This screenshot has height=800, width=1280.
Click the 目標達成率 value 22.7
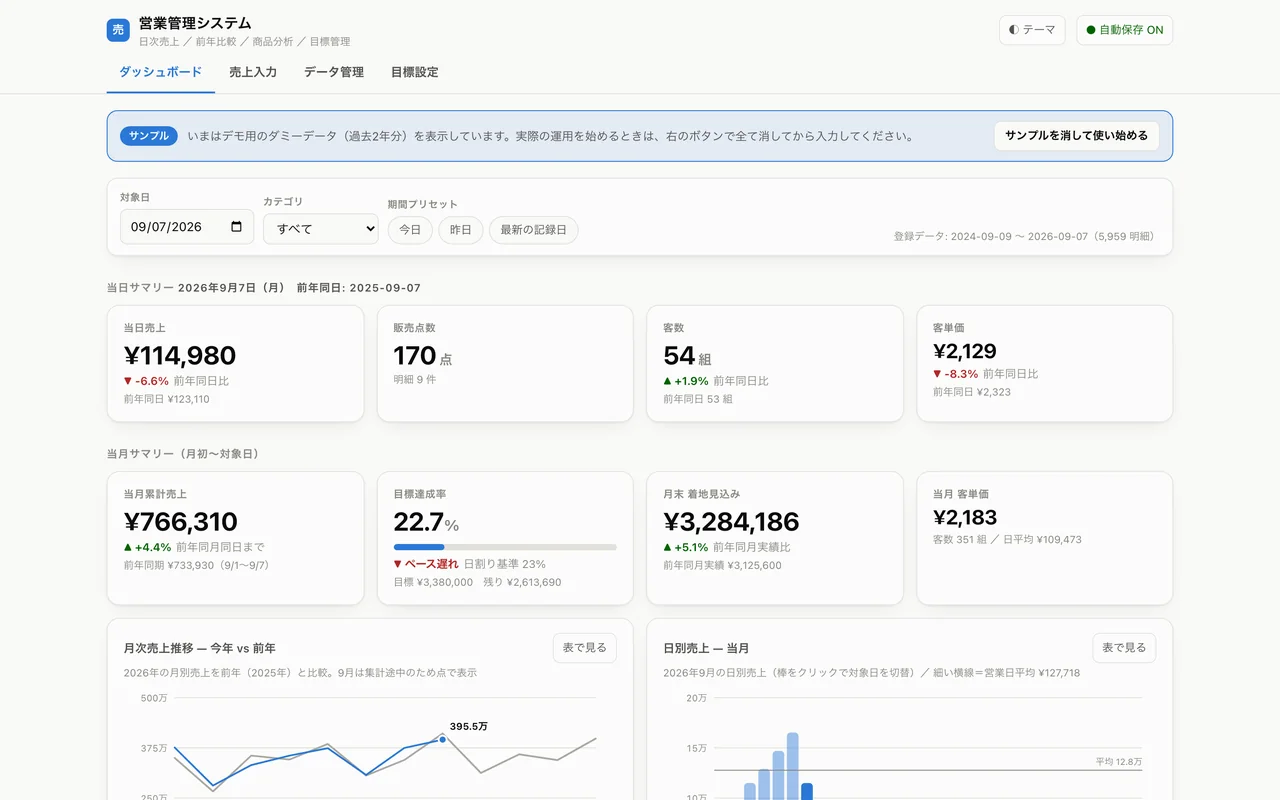[x=418, y=522]
